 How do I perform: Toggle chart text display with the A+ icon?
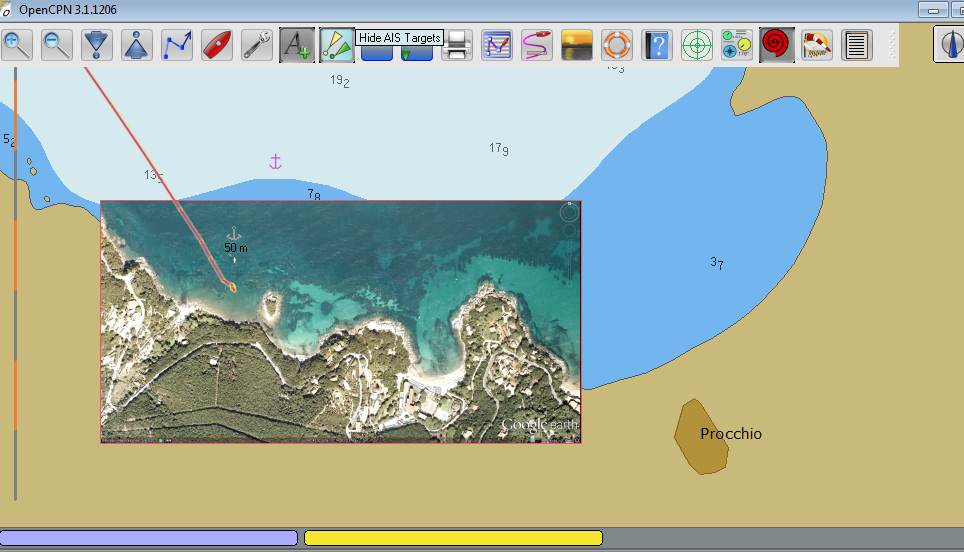(x=297, y=45)
